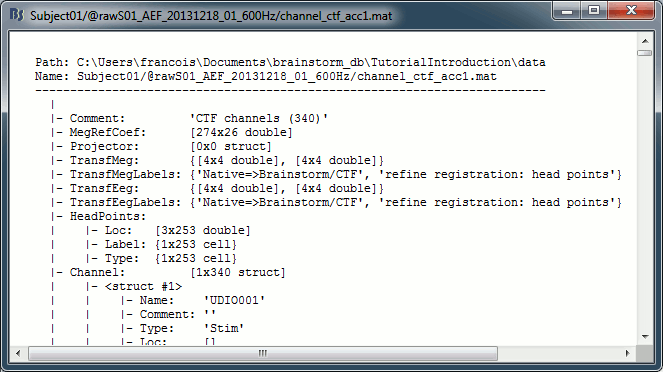Click the '<struct #1>' entry under Channel
Screen dimensions: 663x372
pos(143,286)
